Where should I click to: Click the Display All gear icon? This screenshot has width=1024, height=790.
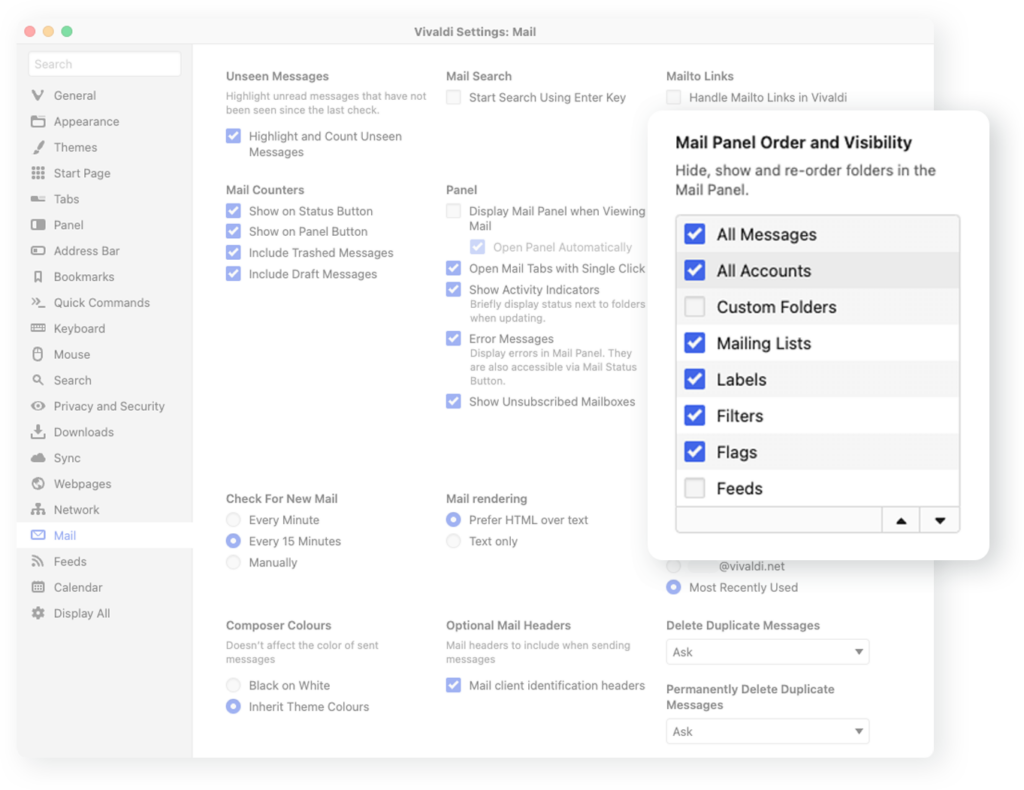pos(38,613)
